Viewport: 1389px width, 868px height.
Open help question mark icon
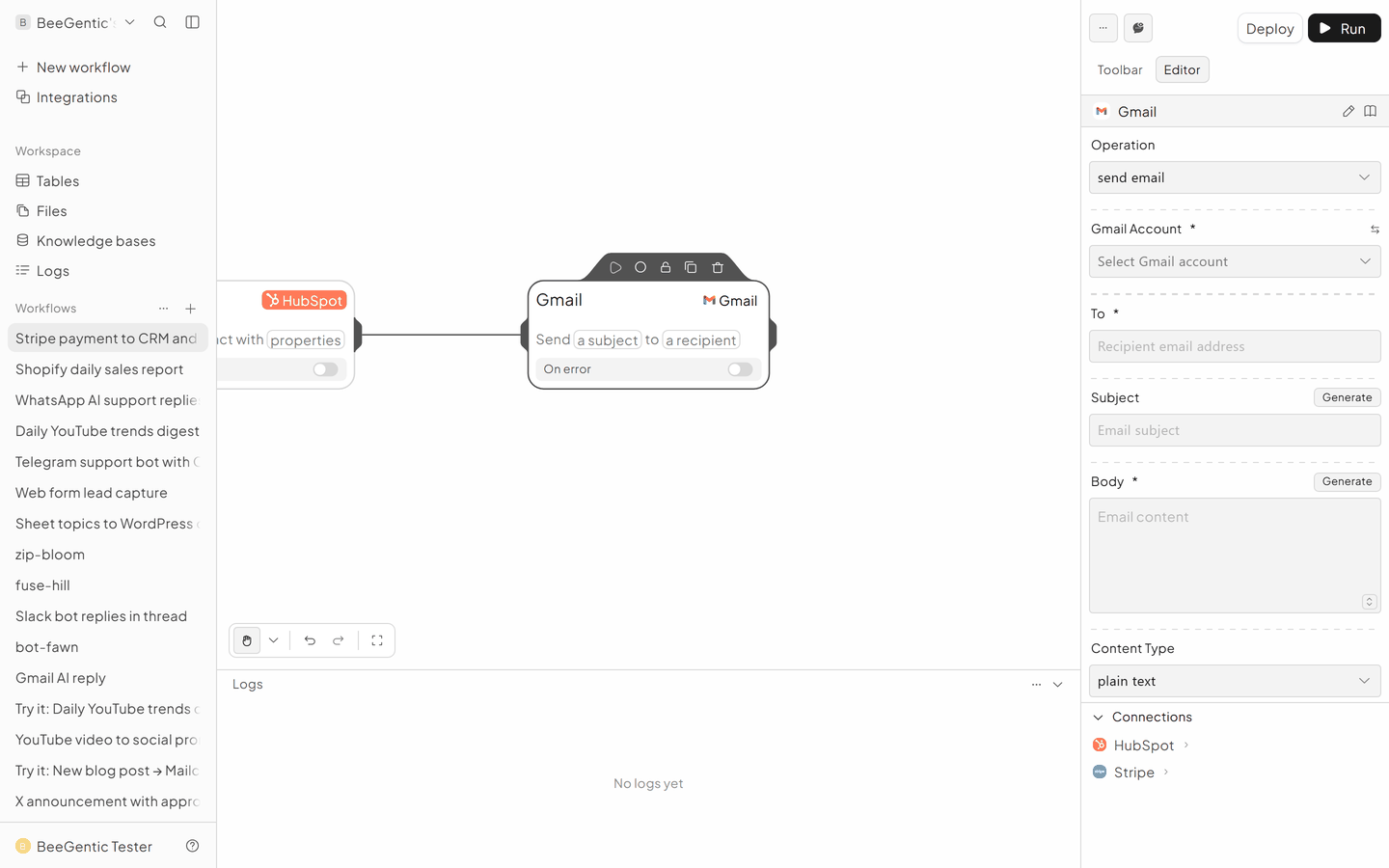[192, 846]
